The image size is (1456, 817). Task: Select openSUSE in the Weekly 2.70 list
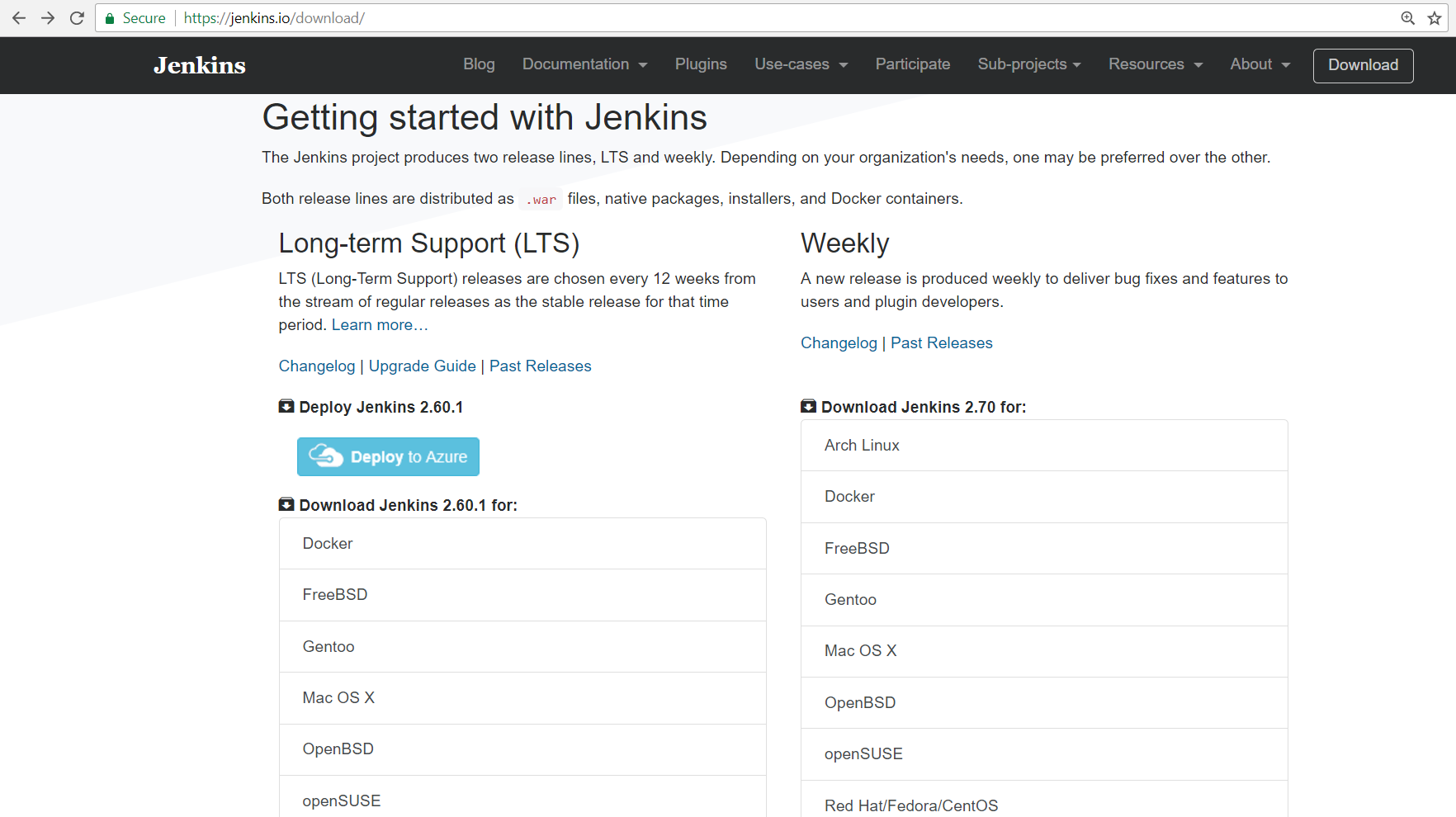click(x=1044, y=754)
